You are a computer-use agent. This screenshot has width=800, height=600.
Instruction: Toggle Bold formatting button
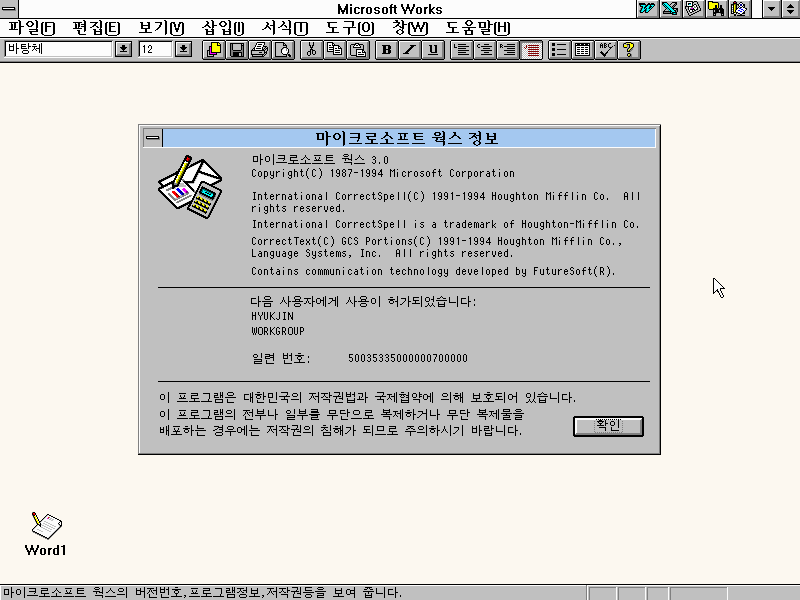(386, 49)
